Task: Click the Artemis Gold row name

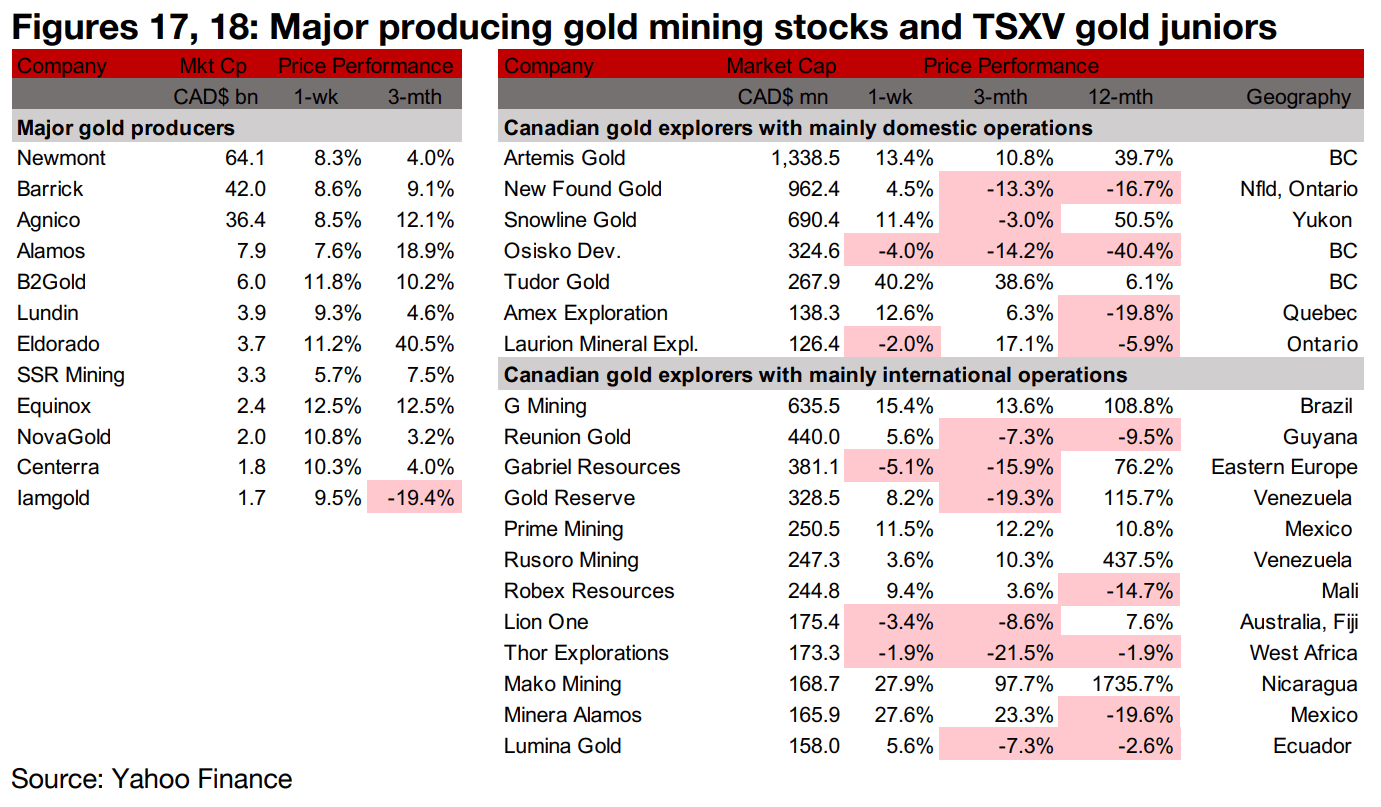Action: click(x=565, y=158)
